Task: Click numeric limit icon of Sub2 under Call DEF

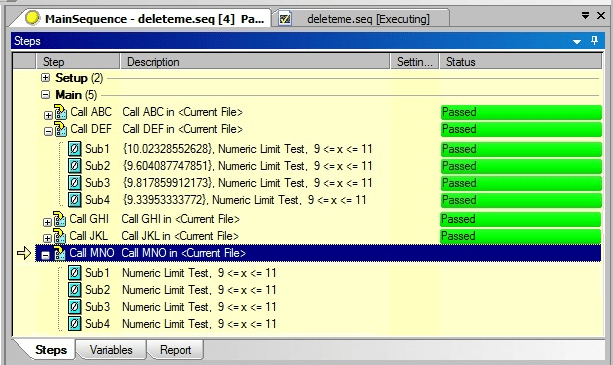Action: (75, 166)
